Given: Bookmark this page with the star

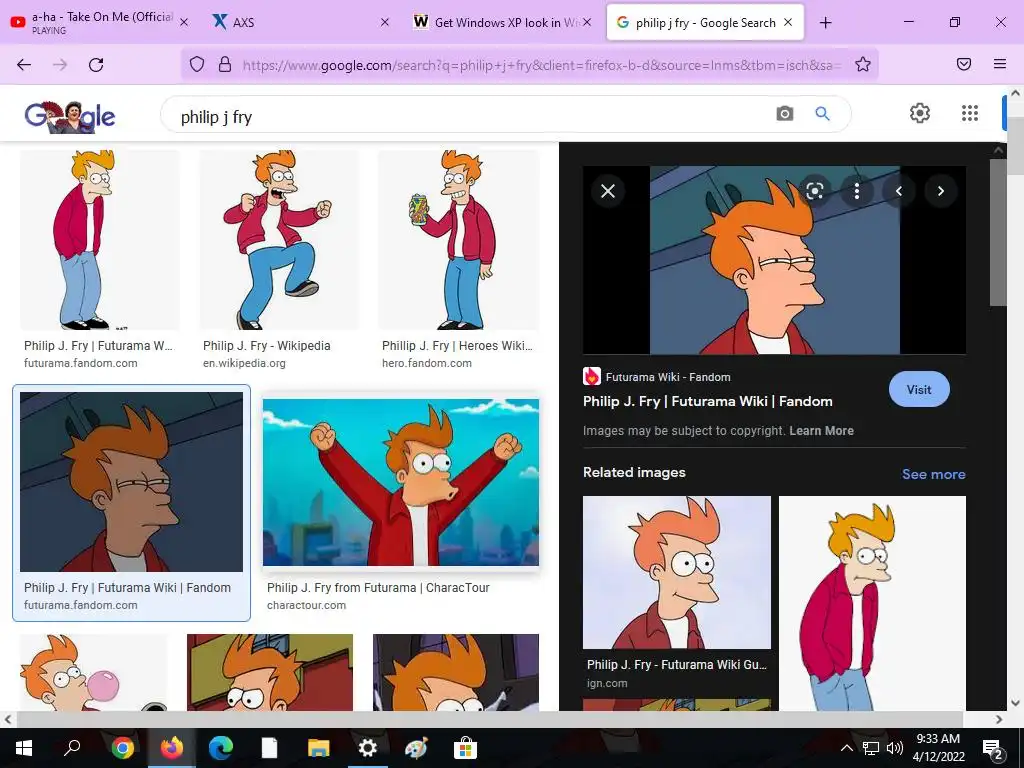Looking at the screenshot, I should coord(863,64).
